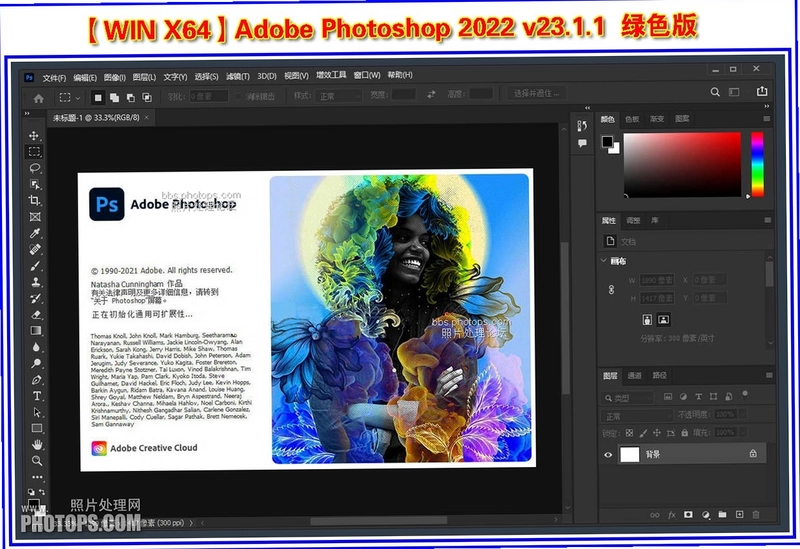Click the 选择并遮住 button

[x=536, y=93]
